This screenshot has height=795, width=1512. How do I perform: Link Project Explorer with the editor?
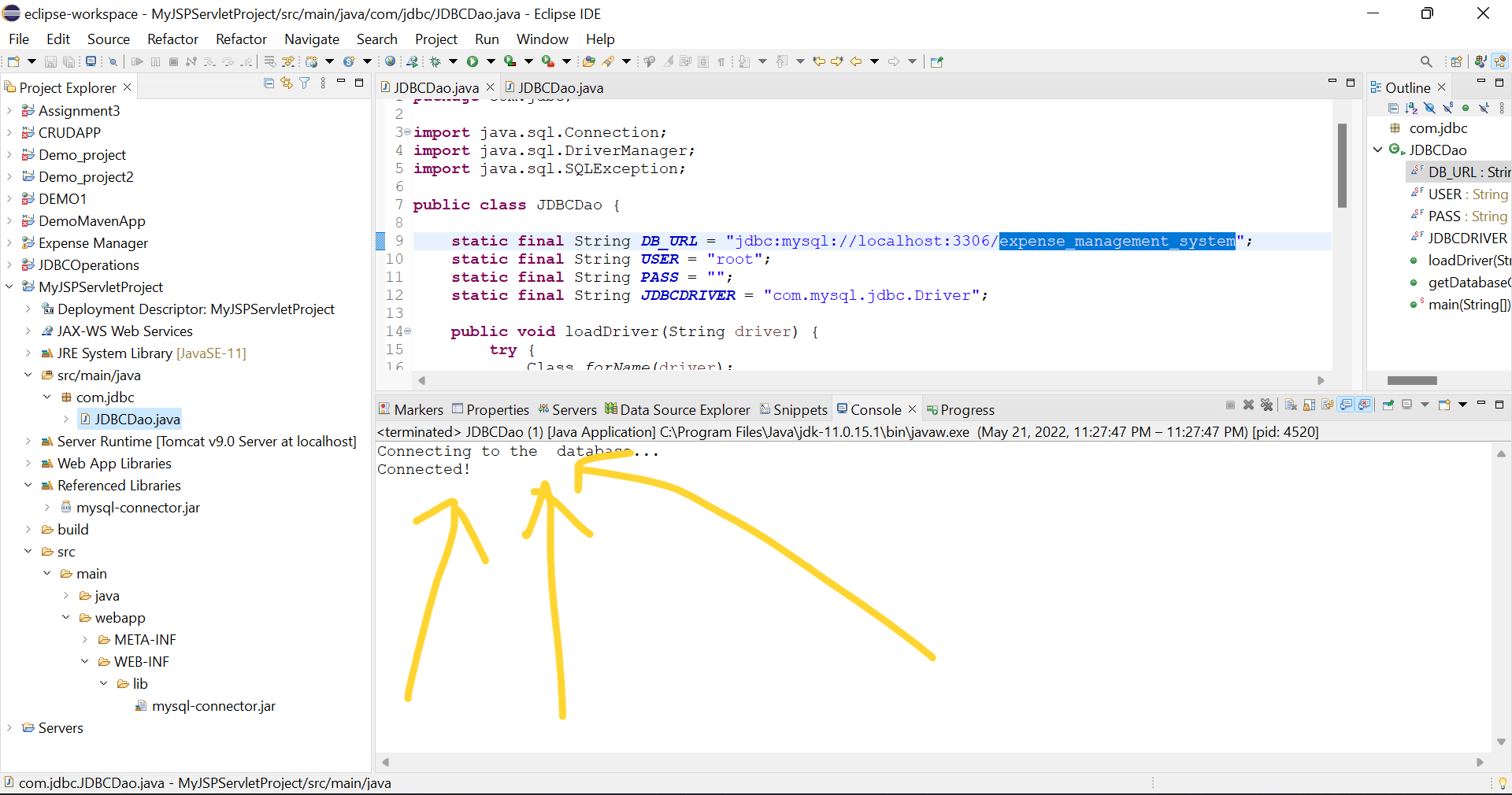pos(286,83)
